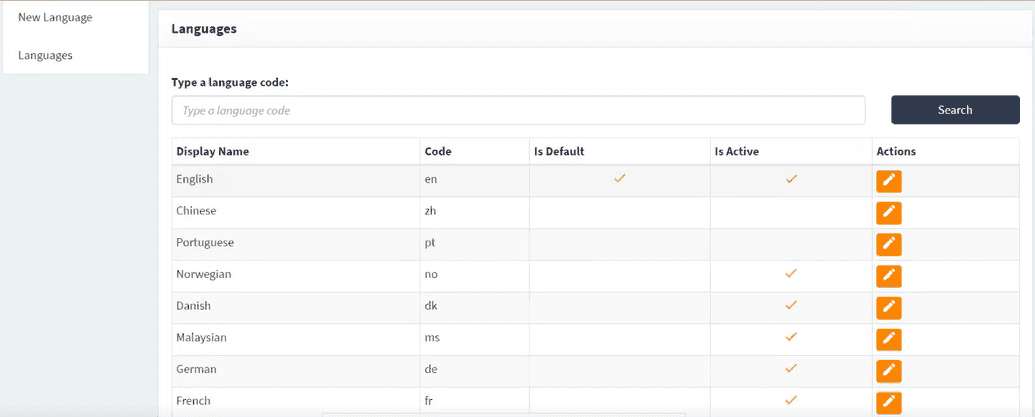Edit the Malaysian language row
This screenshot has height=417, width=1035.
tap(888, 339)
